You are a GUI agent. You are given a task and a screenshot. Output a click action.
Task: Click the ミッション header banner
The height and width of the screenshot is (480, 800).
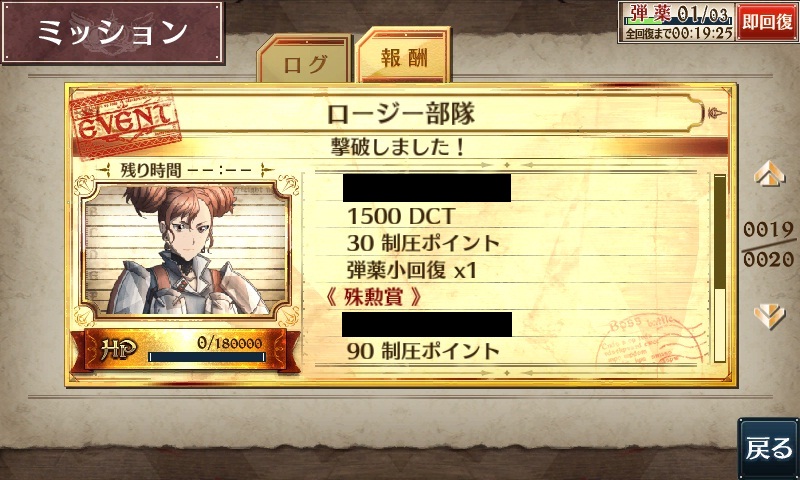click(x=113, y=33)
